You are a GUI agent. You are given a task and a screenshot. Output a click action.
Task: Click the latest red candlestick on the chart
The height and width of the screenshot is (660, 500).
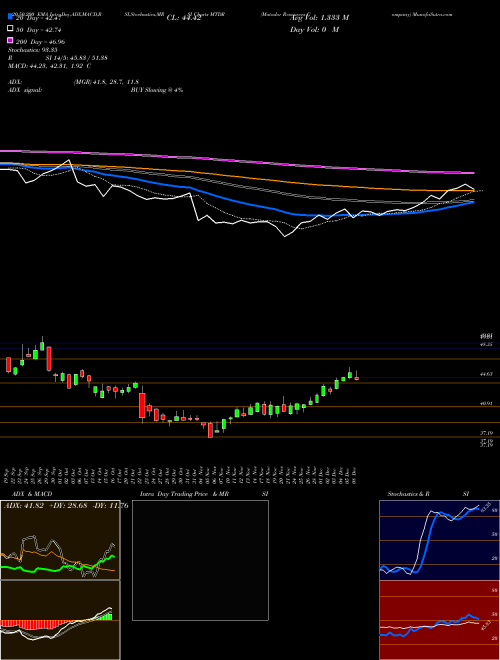356,378
